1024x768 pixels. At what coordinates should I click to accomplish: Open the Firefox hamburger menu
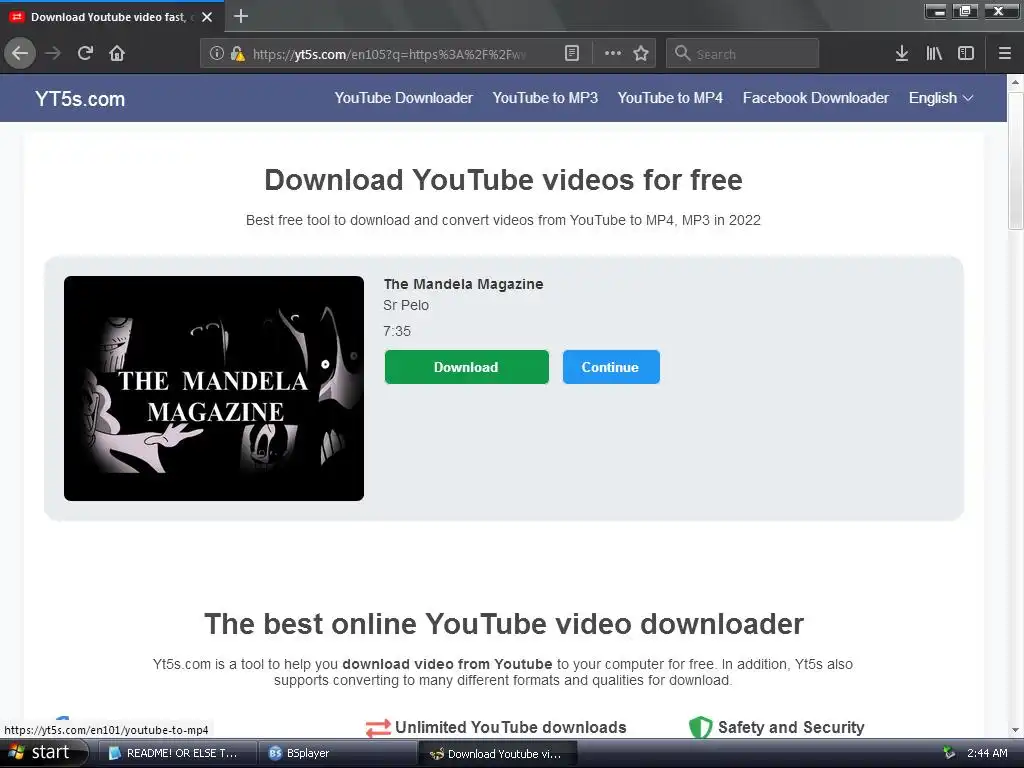[x=1004, y=54]
